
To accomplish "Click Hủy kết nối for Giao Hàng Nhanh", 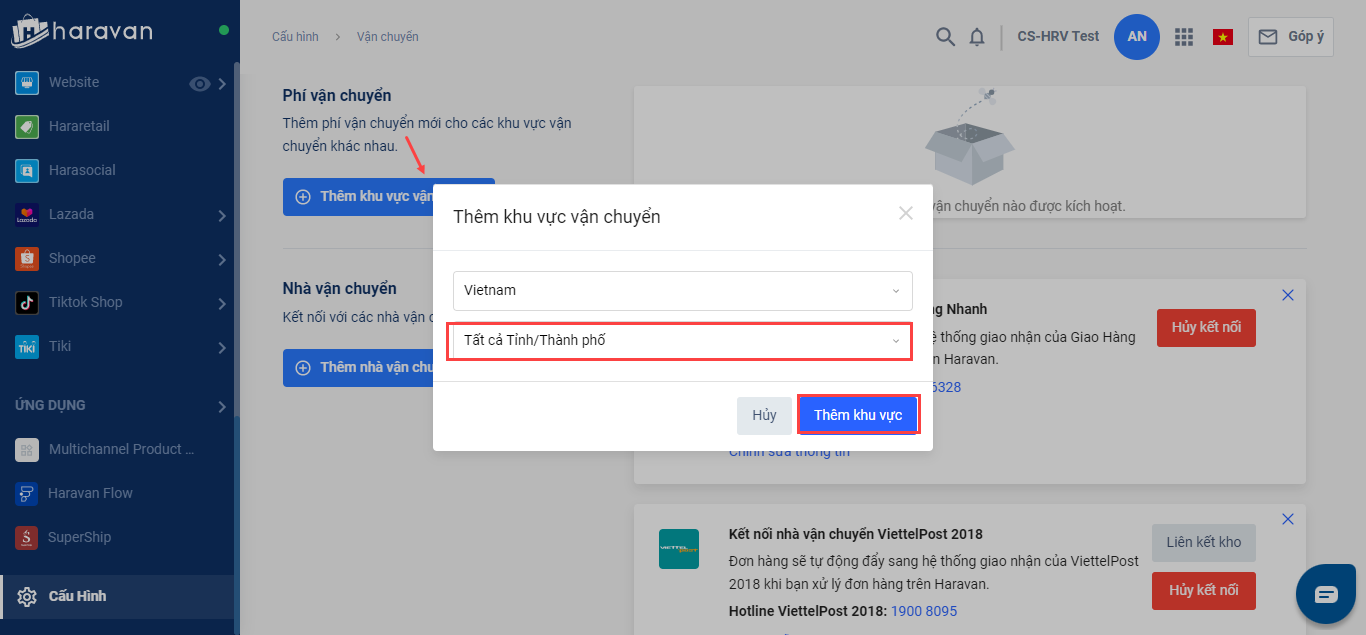I will point(1206,328).
